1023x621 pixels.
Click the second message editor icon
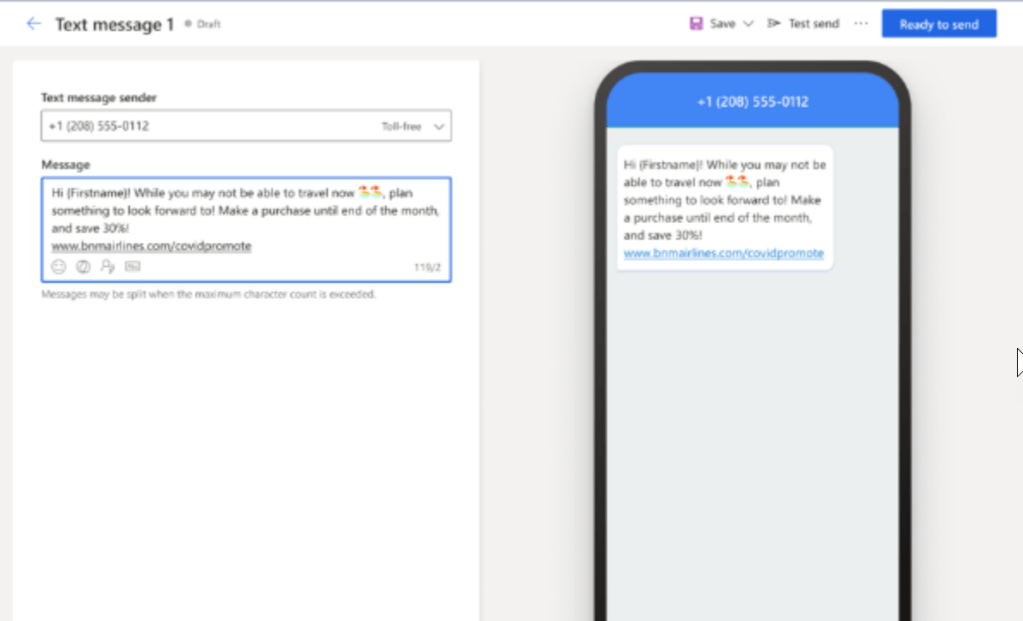click(x=84, y=267)
